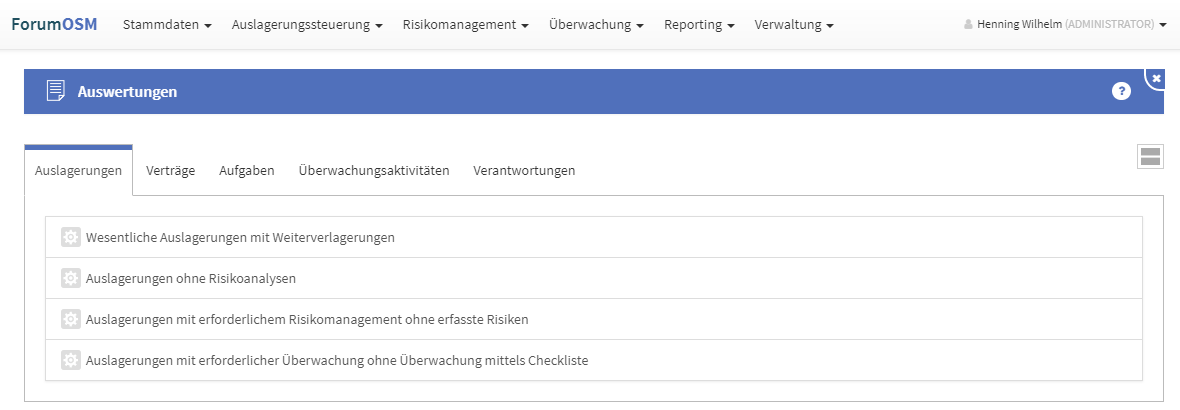Go to ForumOSM home logo
This screenshot has height=410, width=1180.
coord(54,24)
